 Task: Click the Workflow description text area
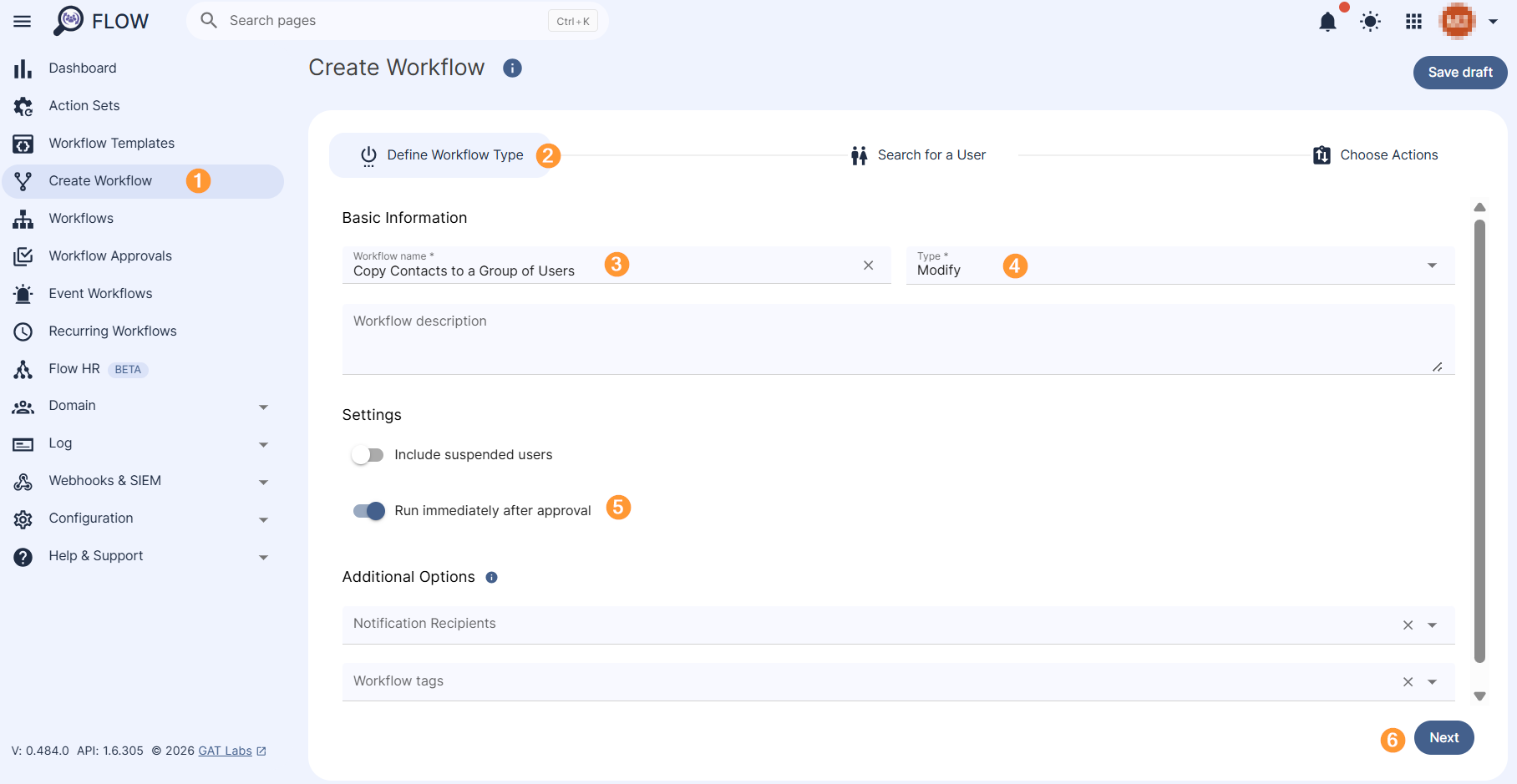click(899, 339)
